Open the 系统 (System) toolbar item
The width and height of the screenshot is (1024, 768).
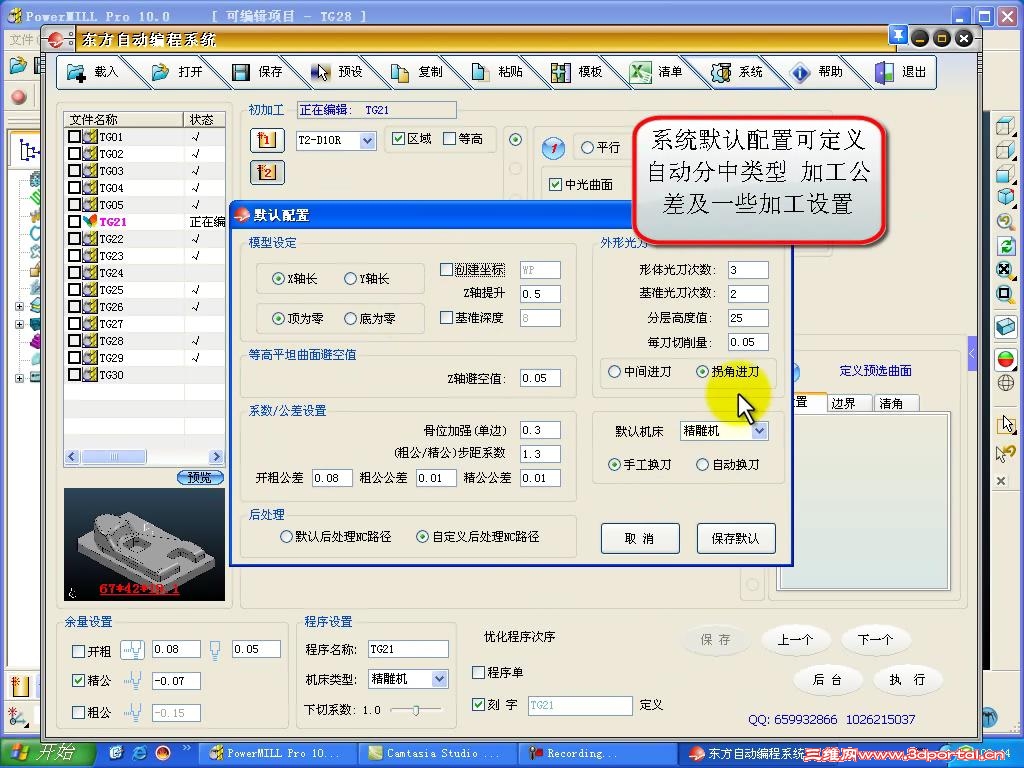(737, 72)
